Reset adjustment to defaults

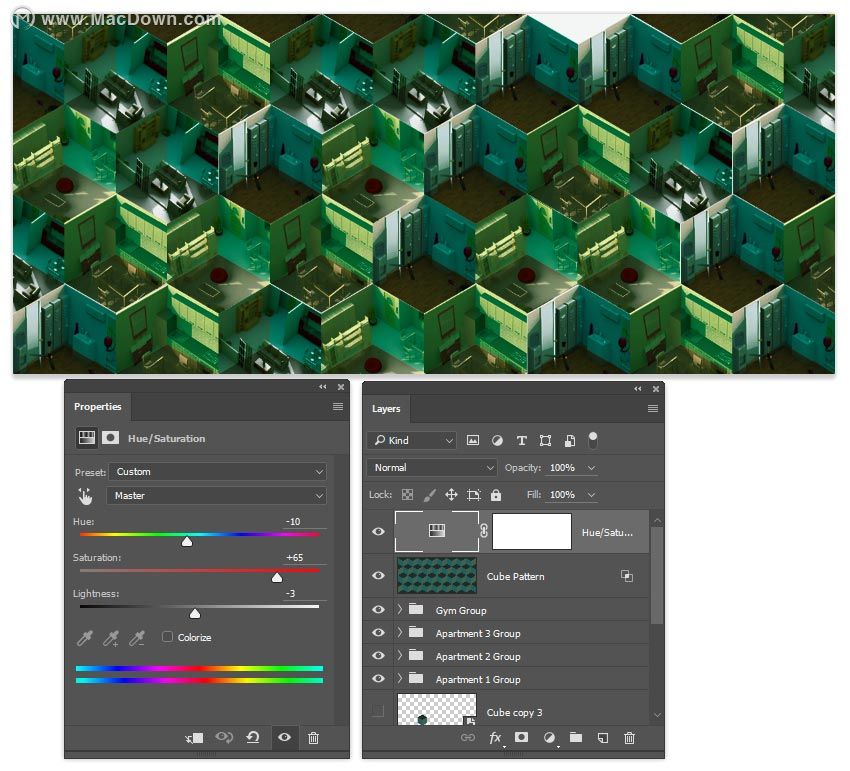pos(253,737)
